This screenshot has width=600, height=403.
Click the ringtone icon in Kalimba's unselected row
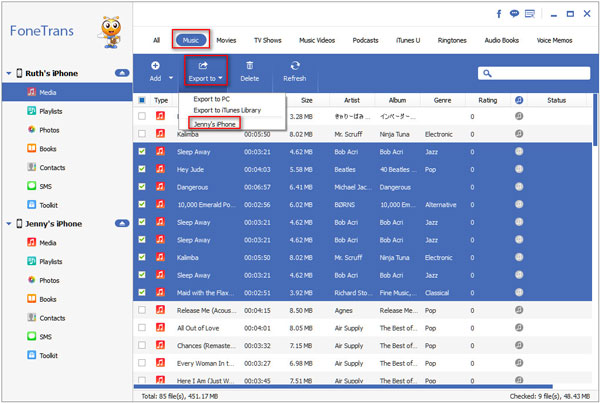(519, 134)
